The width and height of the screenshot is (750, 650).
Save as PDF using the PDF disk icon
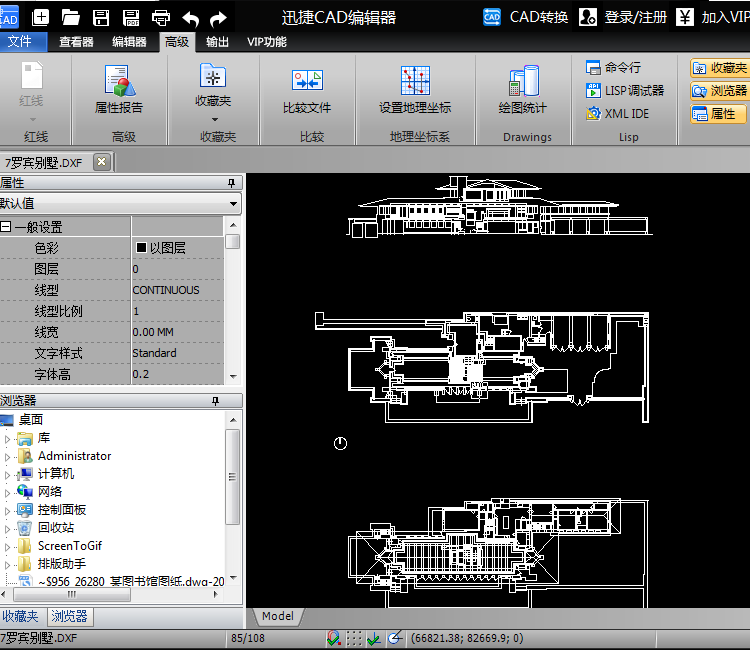coord(131,18)
